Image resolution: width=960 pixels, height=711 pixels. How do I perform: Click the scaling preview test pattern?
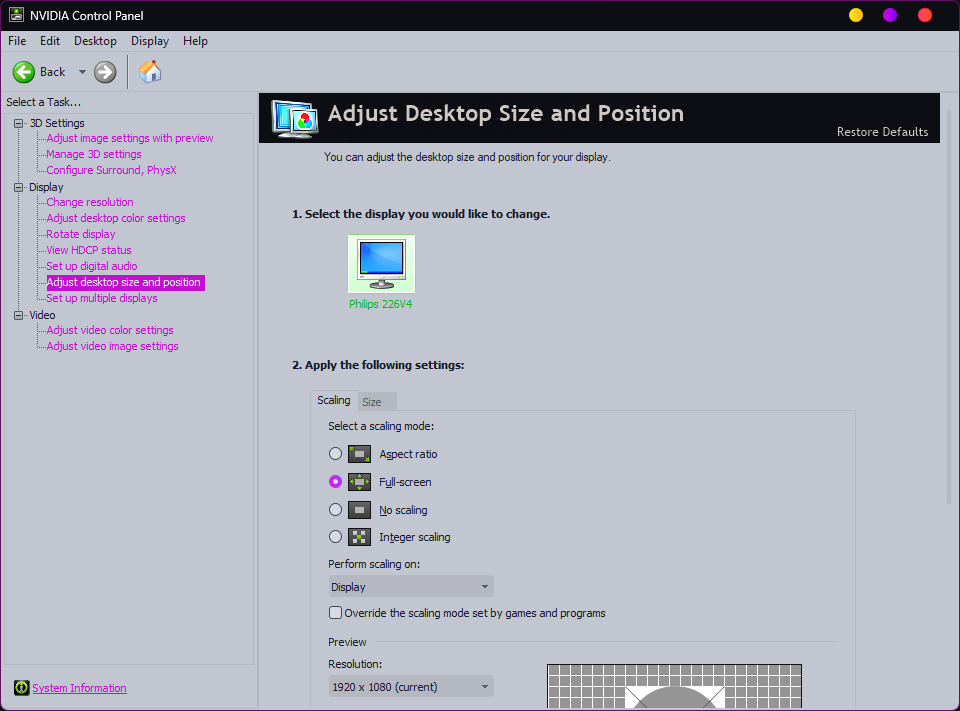pyautogui.click(x=674, y=686)
